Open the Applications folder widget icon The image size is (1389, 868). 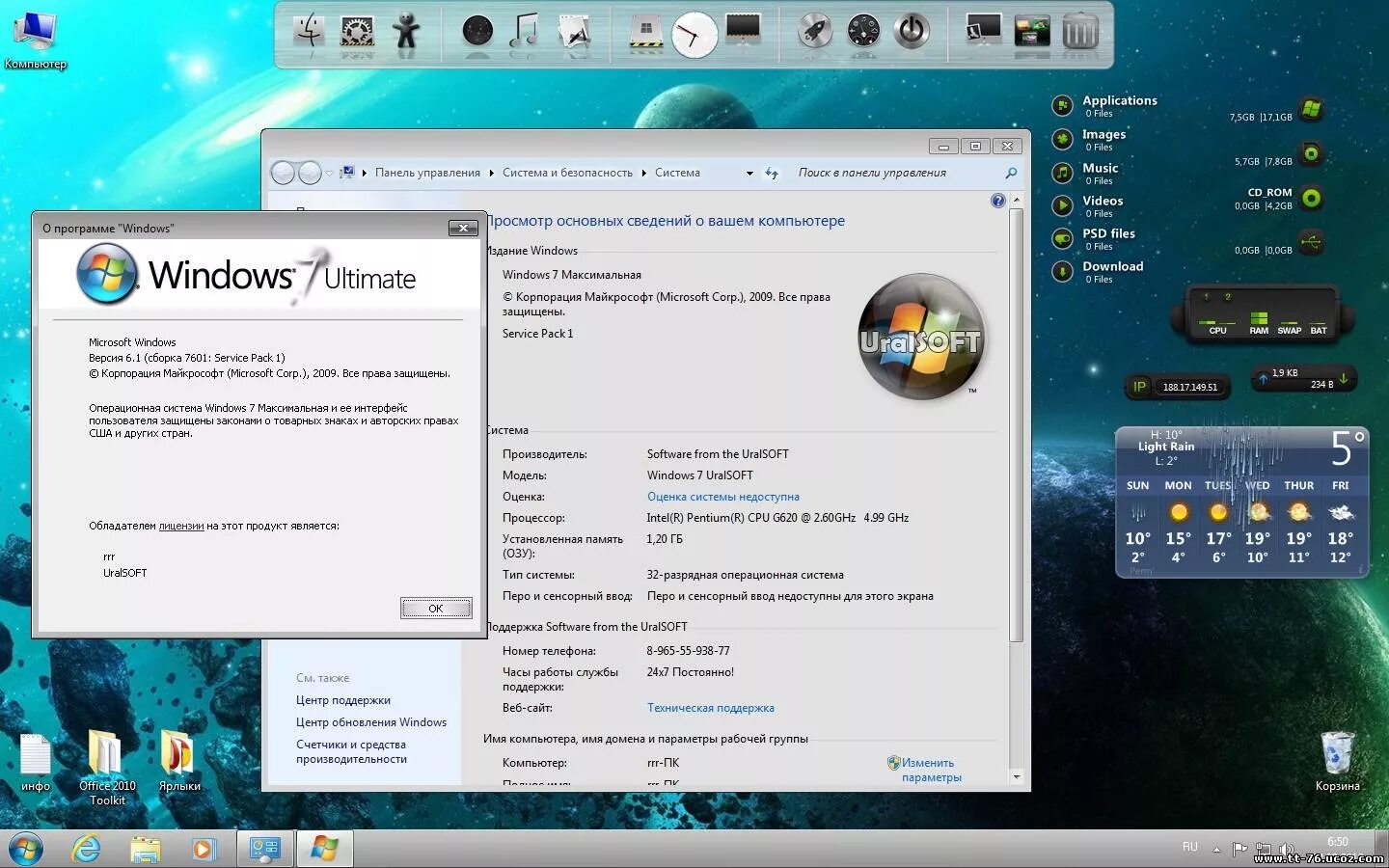click(1062, 105)
